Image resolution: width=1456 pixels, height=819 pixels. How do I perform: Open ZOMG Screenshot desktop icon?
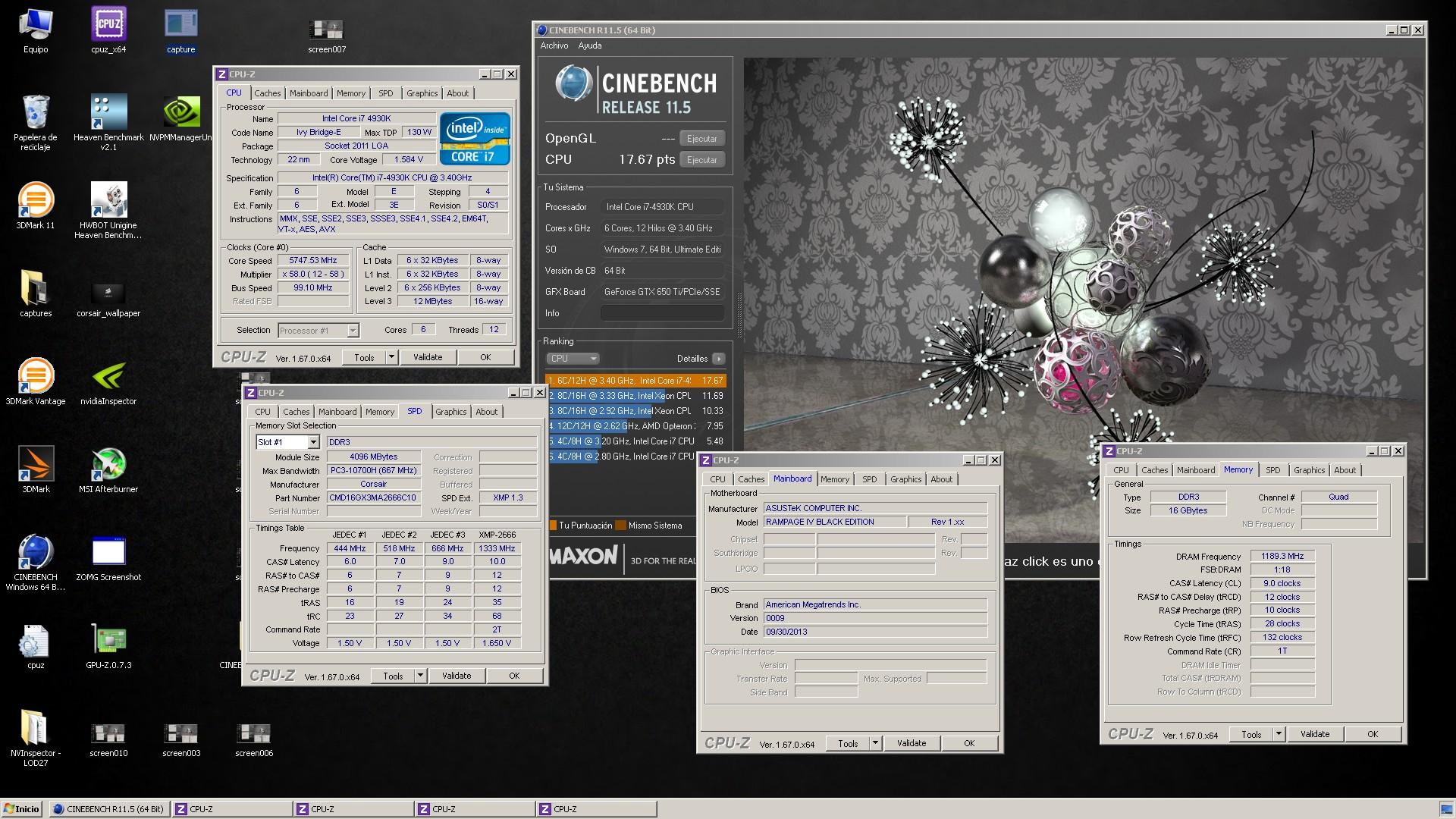(108, 558)
